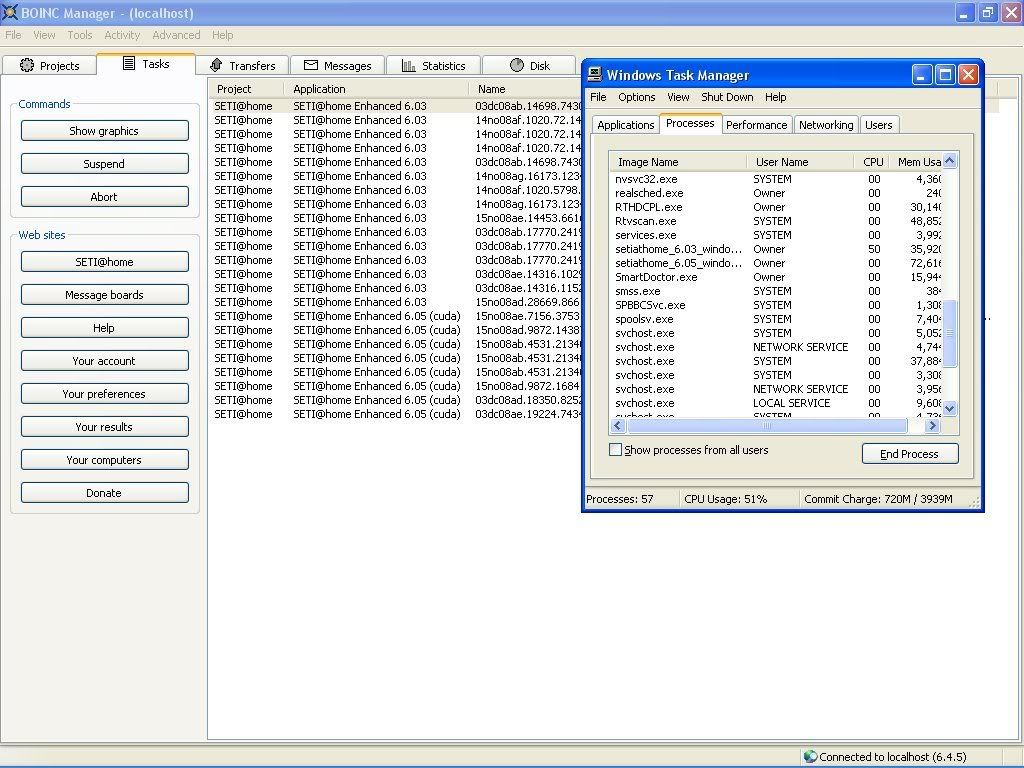
Task: Open Your preferences page
Action: pos(104,394)
